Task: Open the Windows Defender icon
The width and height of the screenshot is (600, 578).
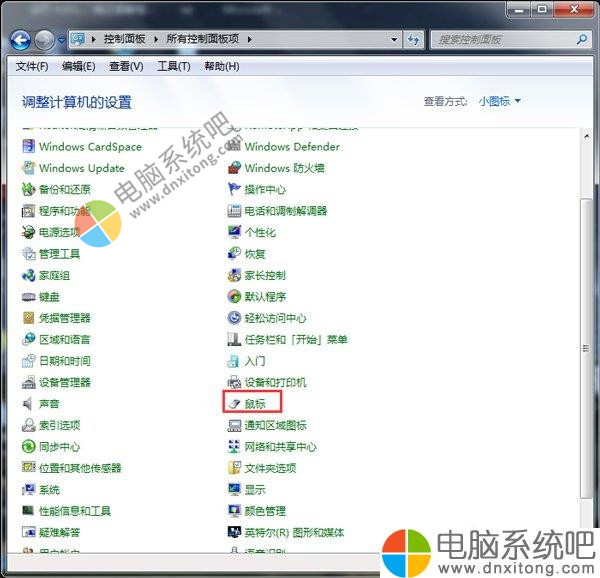Action: (x=234, y=147)
